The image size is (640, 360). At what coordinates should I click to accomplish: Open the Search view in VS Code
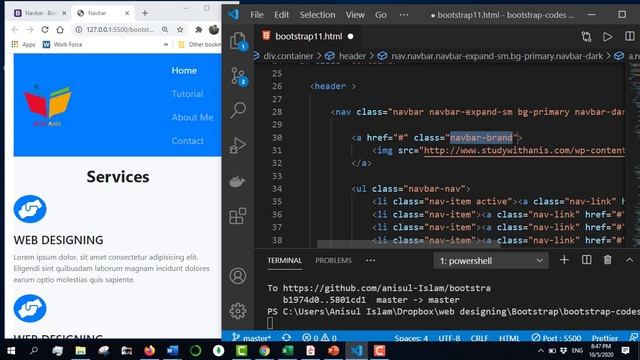(x=238, y=110)
